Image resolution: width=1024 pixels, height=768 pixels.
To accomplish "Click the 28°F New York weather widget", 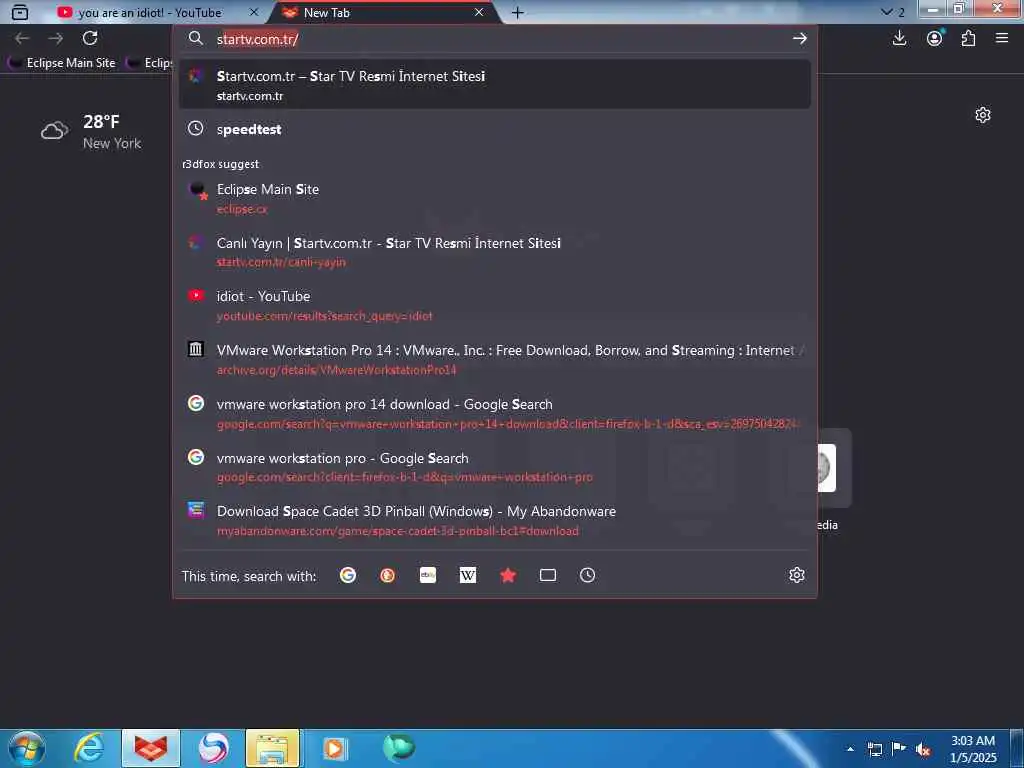I will pyautogui.click(x=91, y=131).
